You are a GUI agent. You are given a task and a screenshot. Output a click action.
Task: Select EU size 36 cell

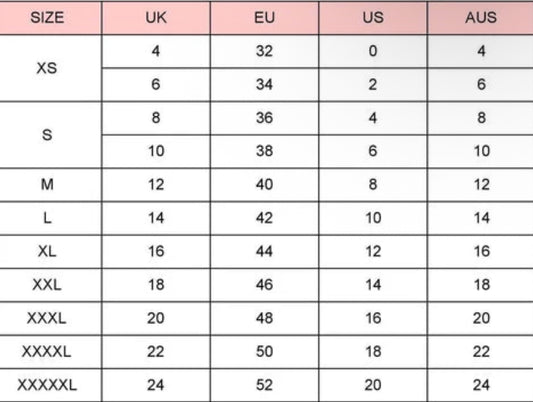pos(264,118)
